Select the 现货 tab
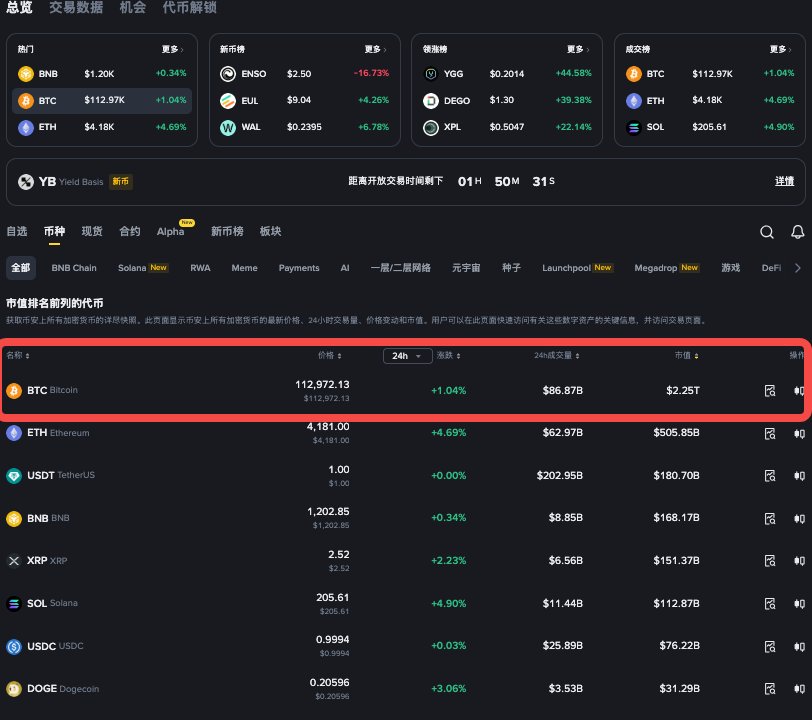 pos(92,231)
